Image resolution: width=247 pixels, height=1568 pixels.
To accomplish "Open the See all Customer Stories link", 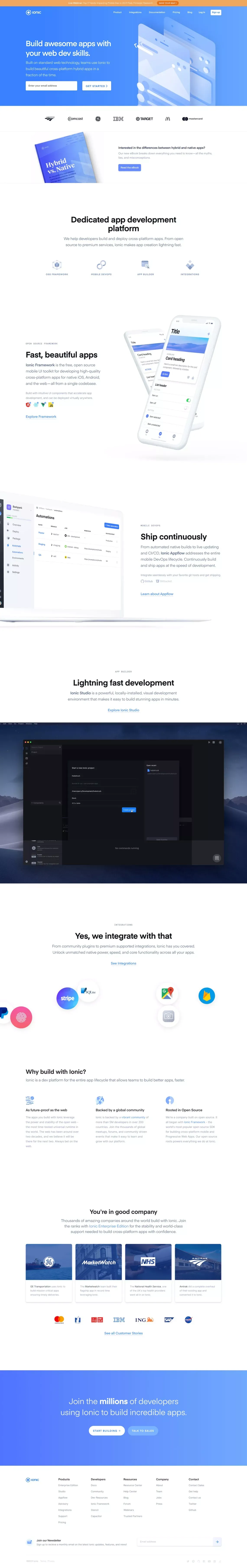I will (123, 1333).
